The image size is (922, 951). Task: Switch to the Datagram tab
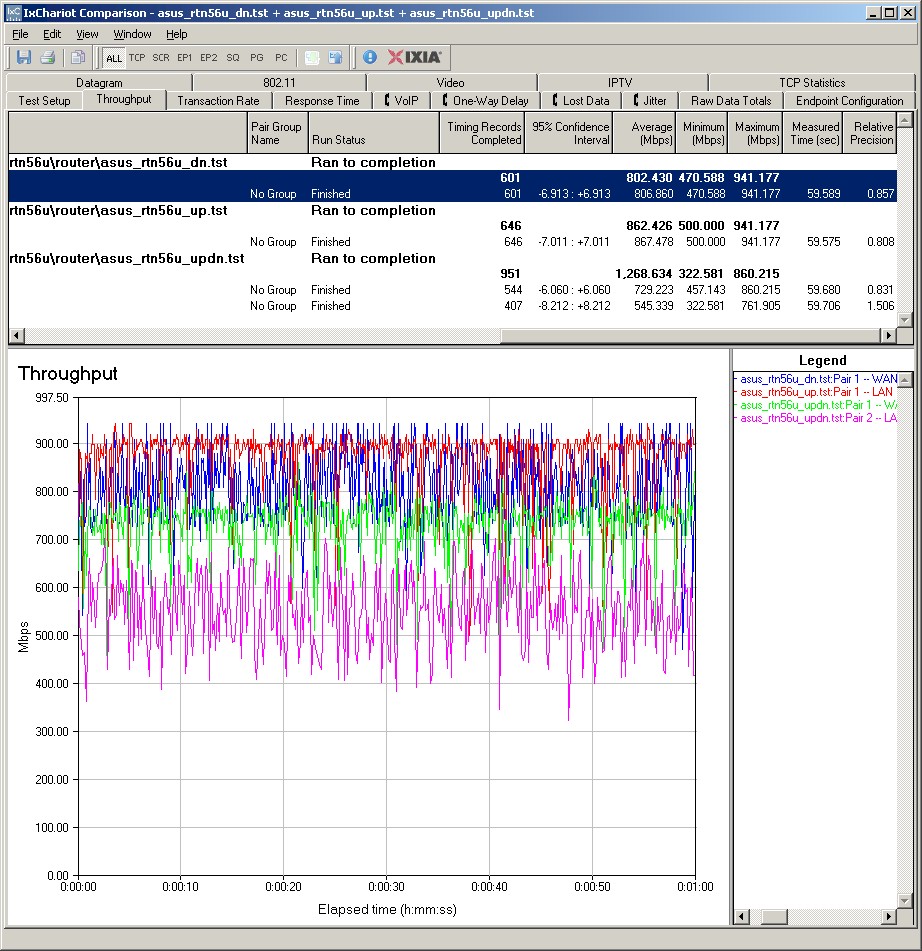click(x=99, y=82)
